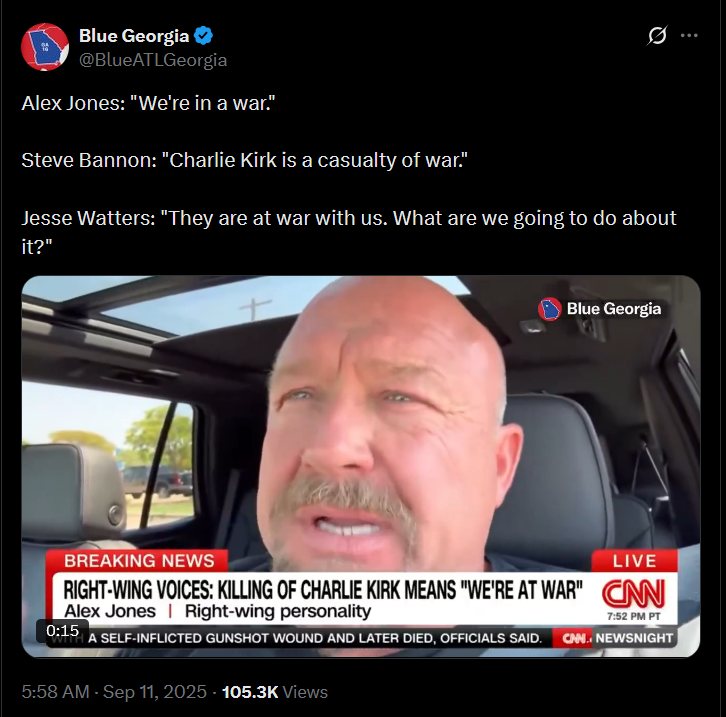Screen dimensions: 726x717
Task: Click the 7:52 PM PT time stamp
Action: [x=634, y=616]
